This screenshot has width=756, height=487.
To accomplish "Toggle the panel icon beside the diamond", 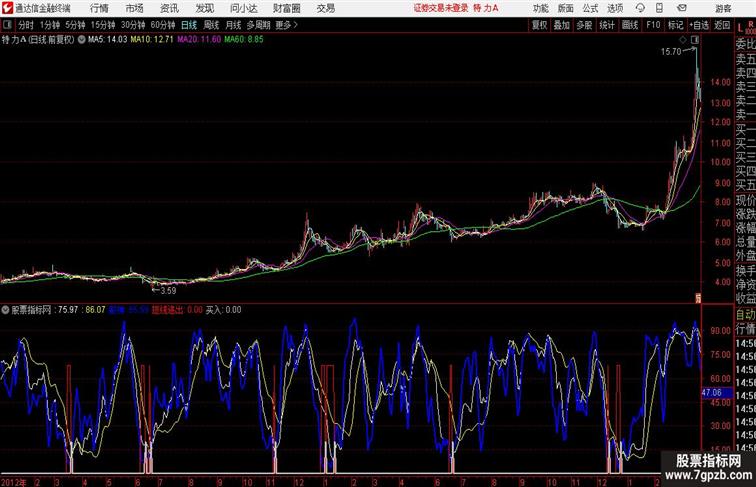I will [x=695, y=40].
